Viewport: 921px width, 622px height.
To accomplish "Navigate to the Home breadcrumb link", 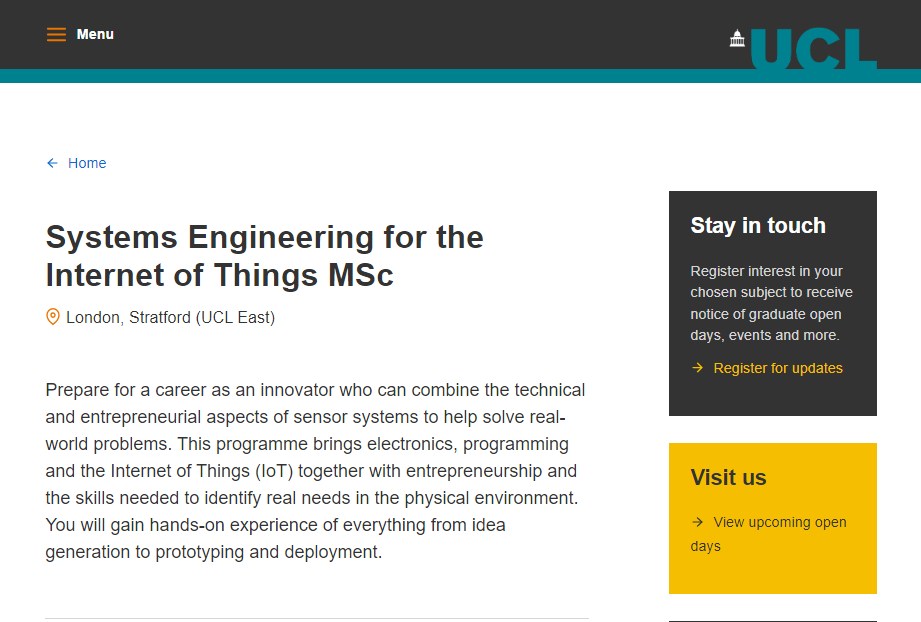I will 87,162.
